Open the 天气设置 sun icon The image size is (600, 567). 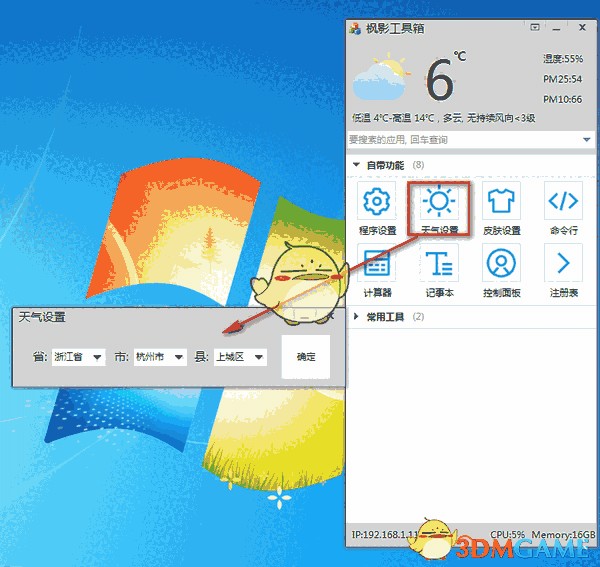(439, 201)
